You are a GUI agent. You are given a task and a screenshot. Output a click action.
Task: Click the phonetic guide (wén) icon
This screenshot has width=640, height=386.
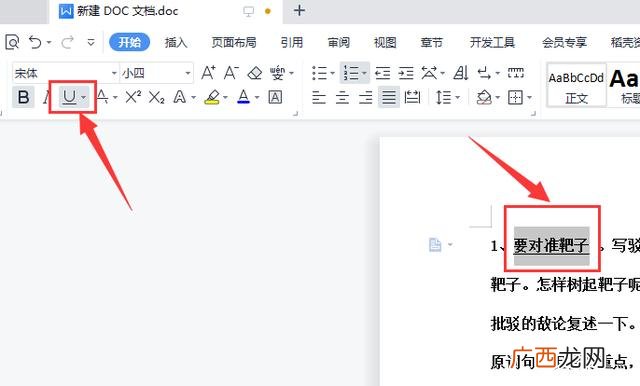[278, 73]
